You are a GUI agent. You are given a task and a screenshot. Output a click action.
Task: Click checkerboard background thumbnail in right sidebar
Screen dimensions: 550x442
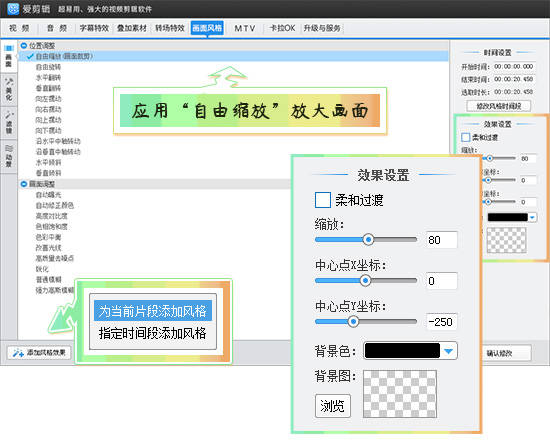click(507, 240)
